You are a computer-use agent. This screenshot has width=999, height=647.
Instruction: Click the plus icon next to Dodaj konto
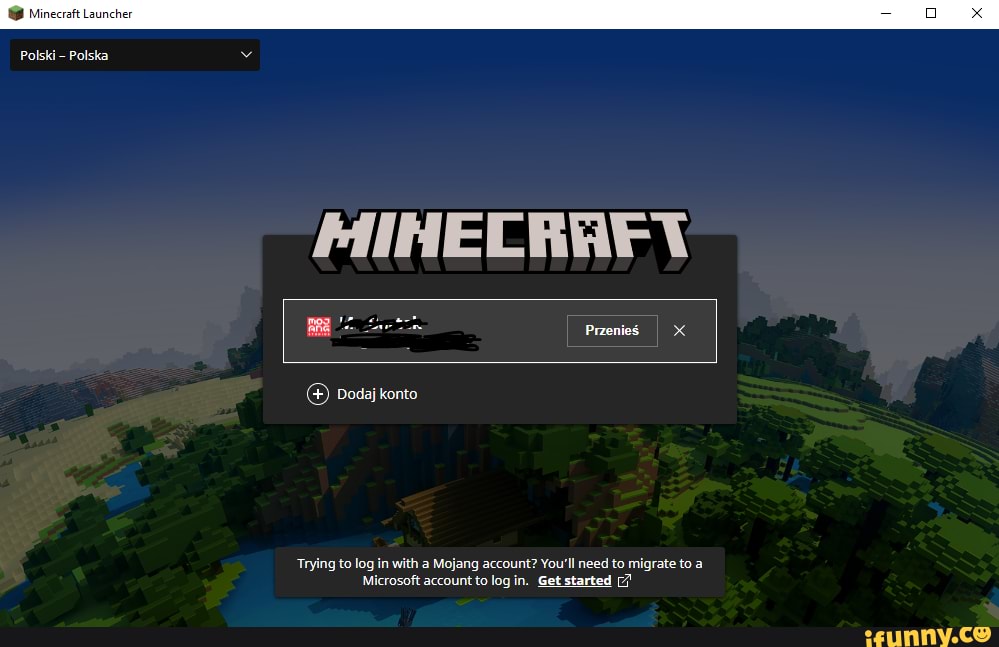point(318,394)
